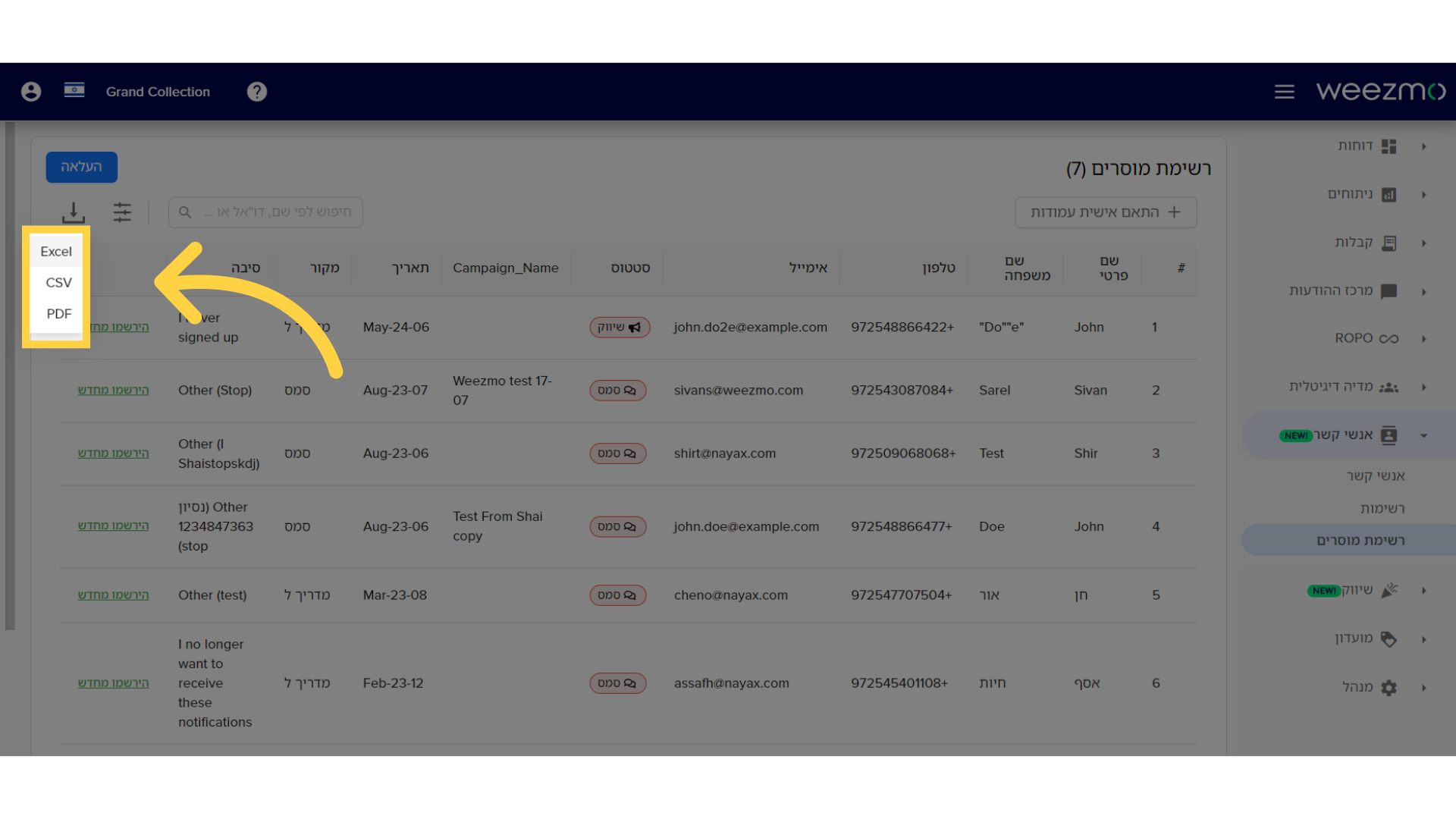Click הירשמו מחדש link for john.doe@example.com
This screenshot has width=1456, height=819.
pyautogui.click(x=113, y=526)
